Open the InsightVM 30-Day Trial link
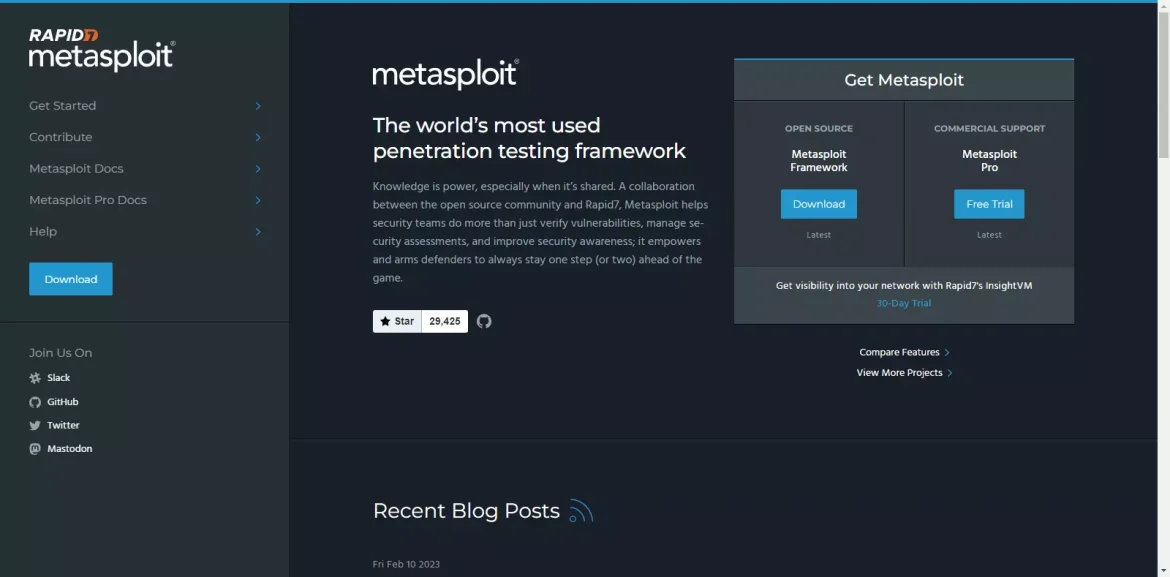This screenshot has width=1170, height=577. click(904, 304)
